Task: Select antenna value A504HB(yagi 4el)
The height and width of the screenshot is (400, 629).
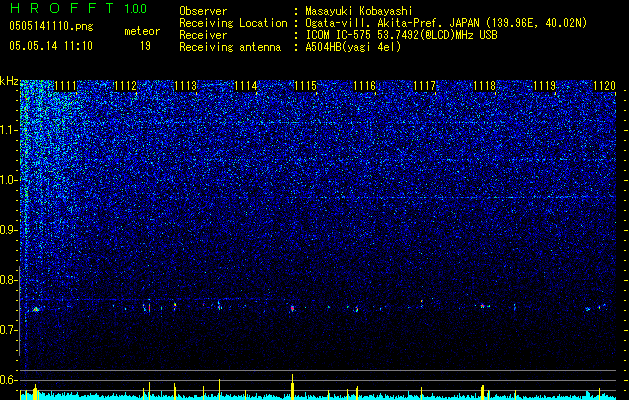Action: click(353, 47)
